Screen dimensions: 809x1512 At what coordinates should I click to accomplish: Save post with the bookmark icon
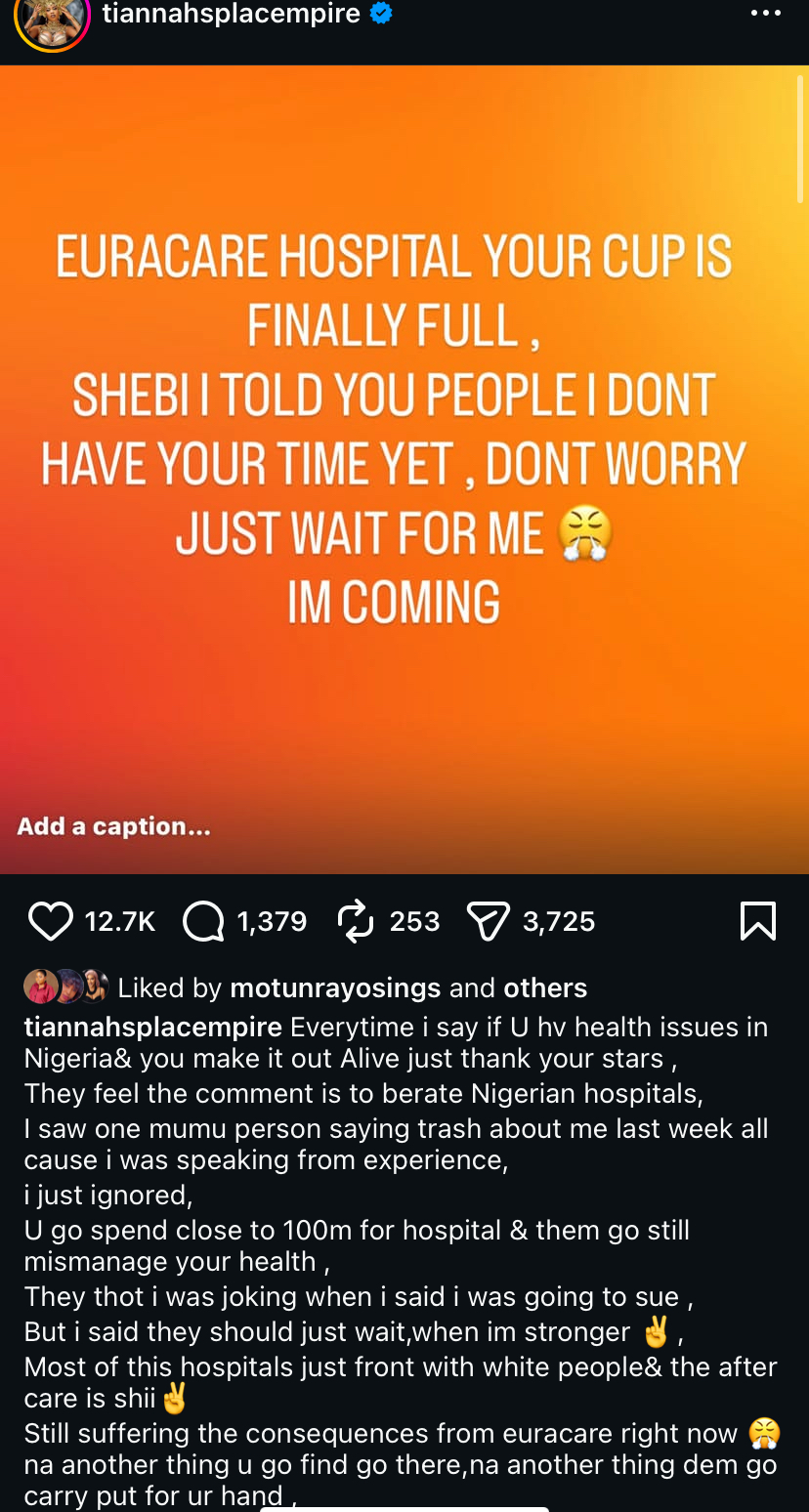(x=758, y=921)
